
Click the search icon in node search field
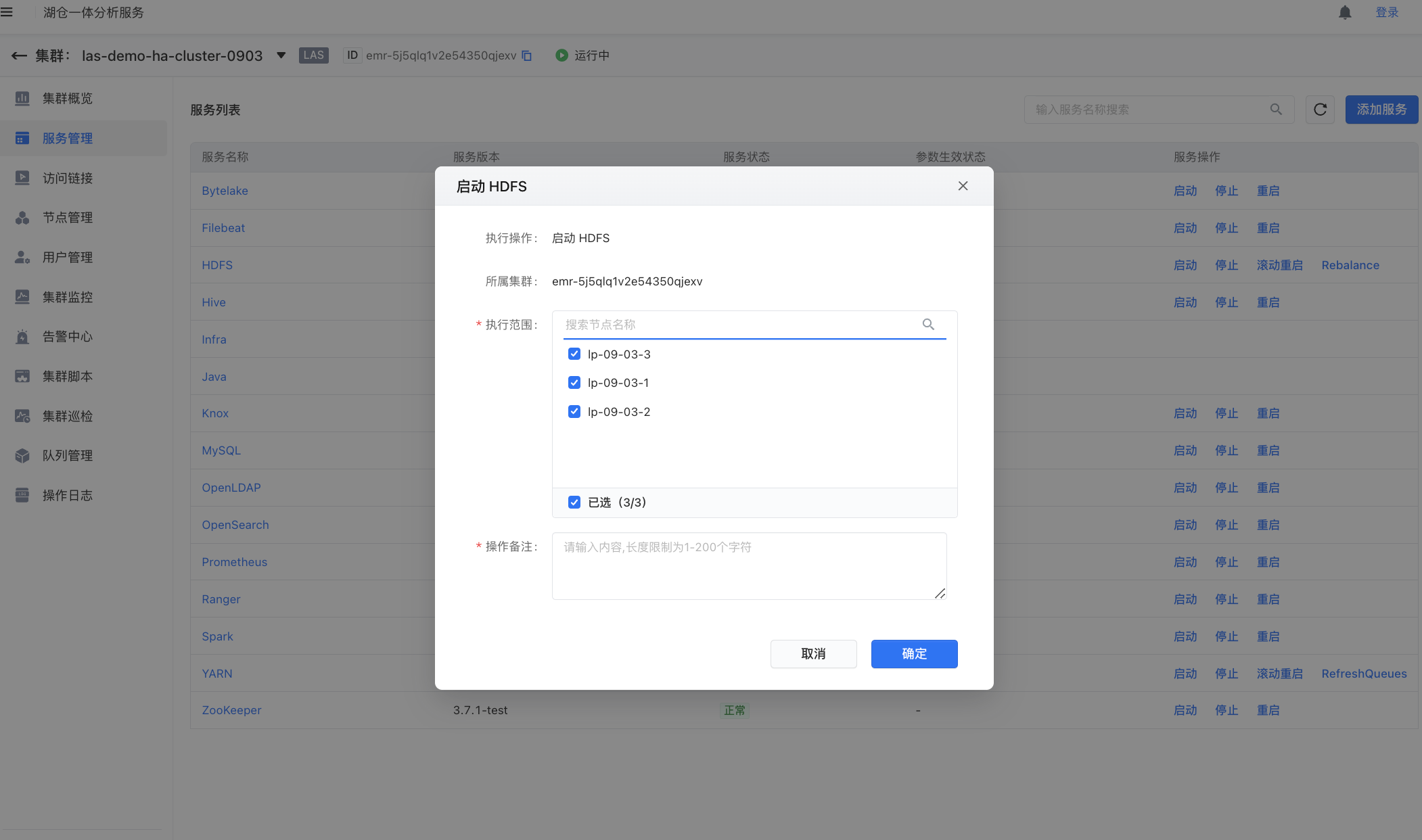tap(928, 325)
